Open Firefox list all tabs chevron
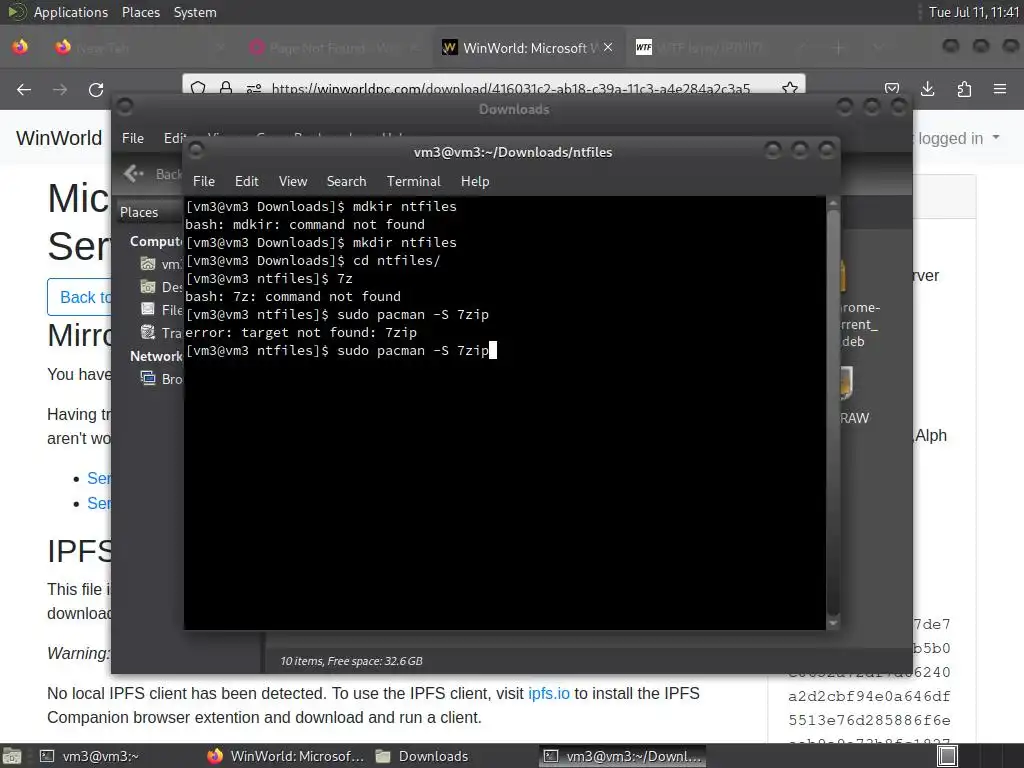Image resolution: width=1024 pixels, height=768 pixels. click(x=878, y=48)
